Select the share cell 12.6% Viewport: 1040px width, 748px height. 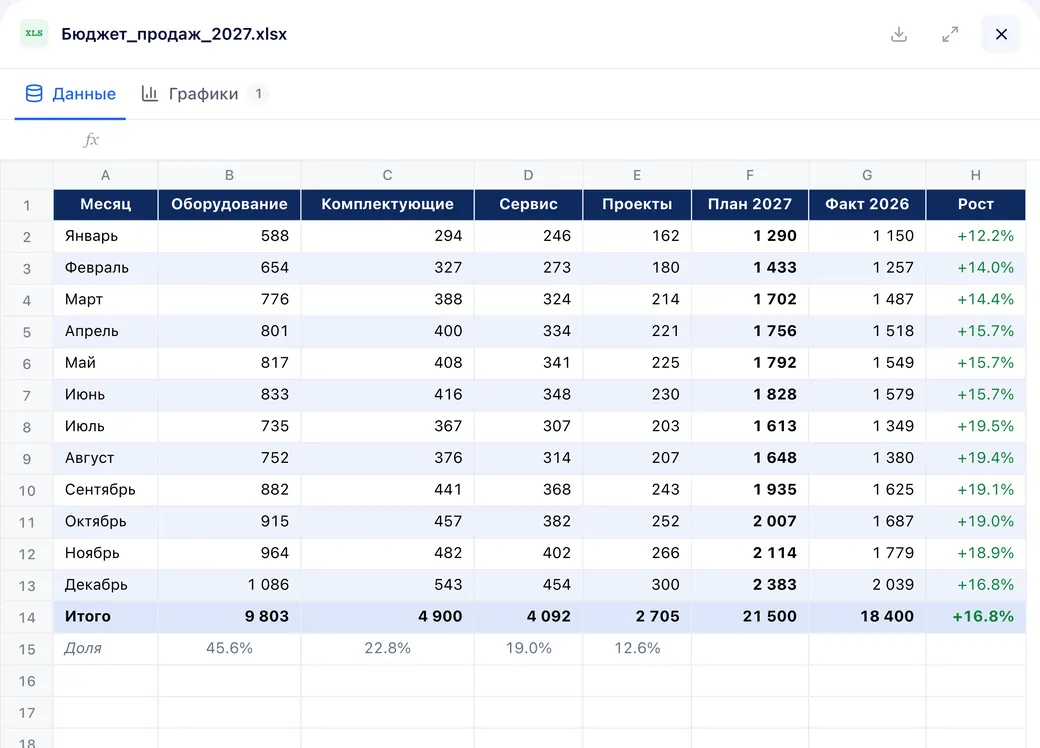click(637, 649)
